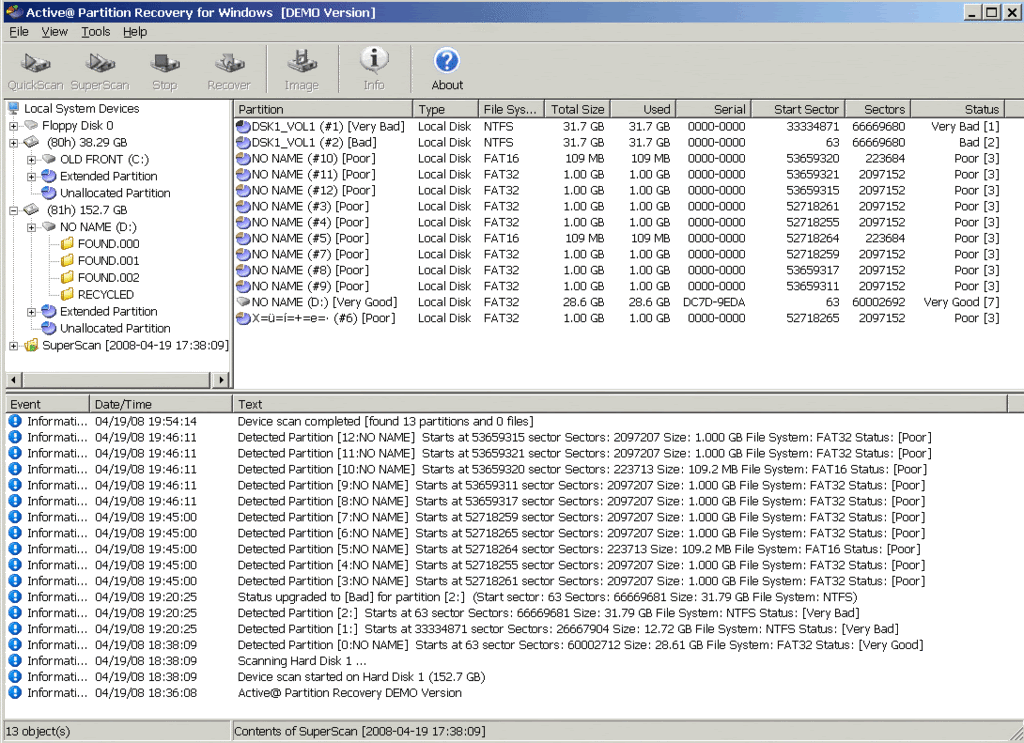
Task: Recover the selected partition
Action: [229, 68]
